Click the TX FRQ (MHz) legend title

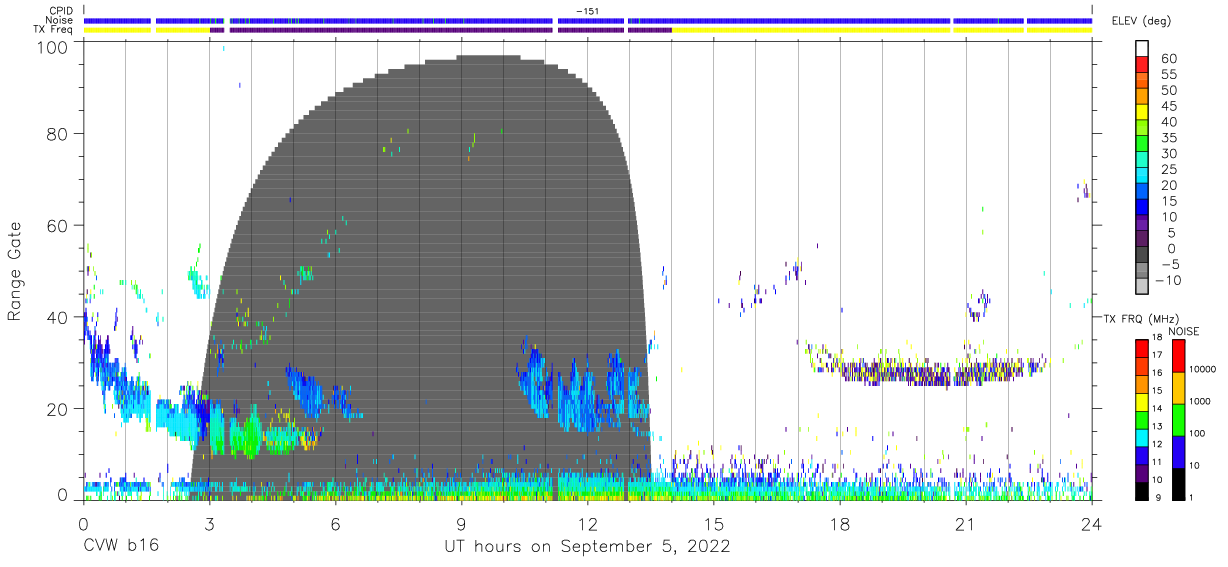pos(1139,319)
